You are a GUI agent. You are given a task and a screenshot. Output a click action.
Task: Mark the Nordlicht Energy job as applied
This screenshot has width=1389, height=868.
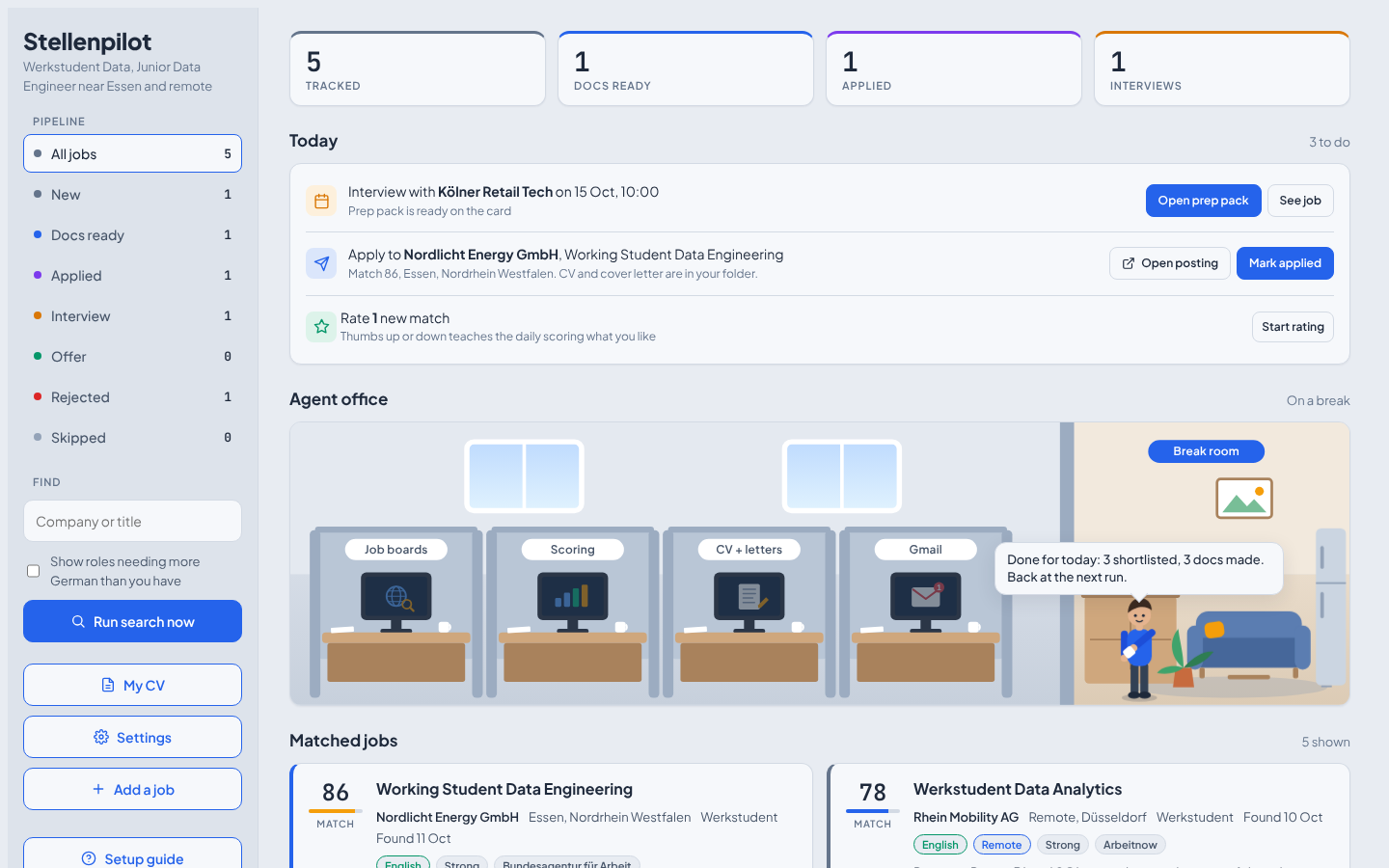click(x=1285, y=263)
